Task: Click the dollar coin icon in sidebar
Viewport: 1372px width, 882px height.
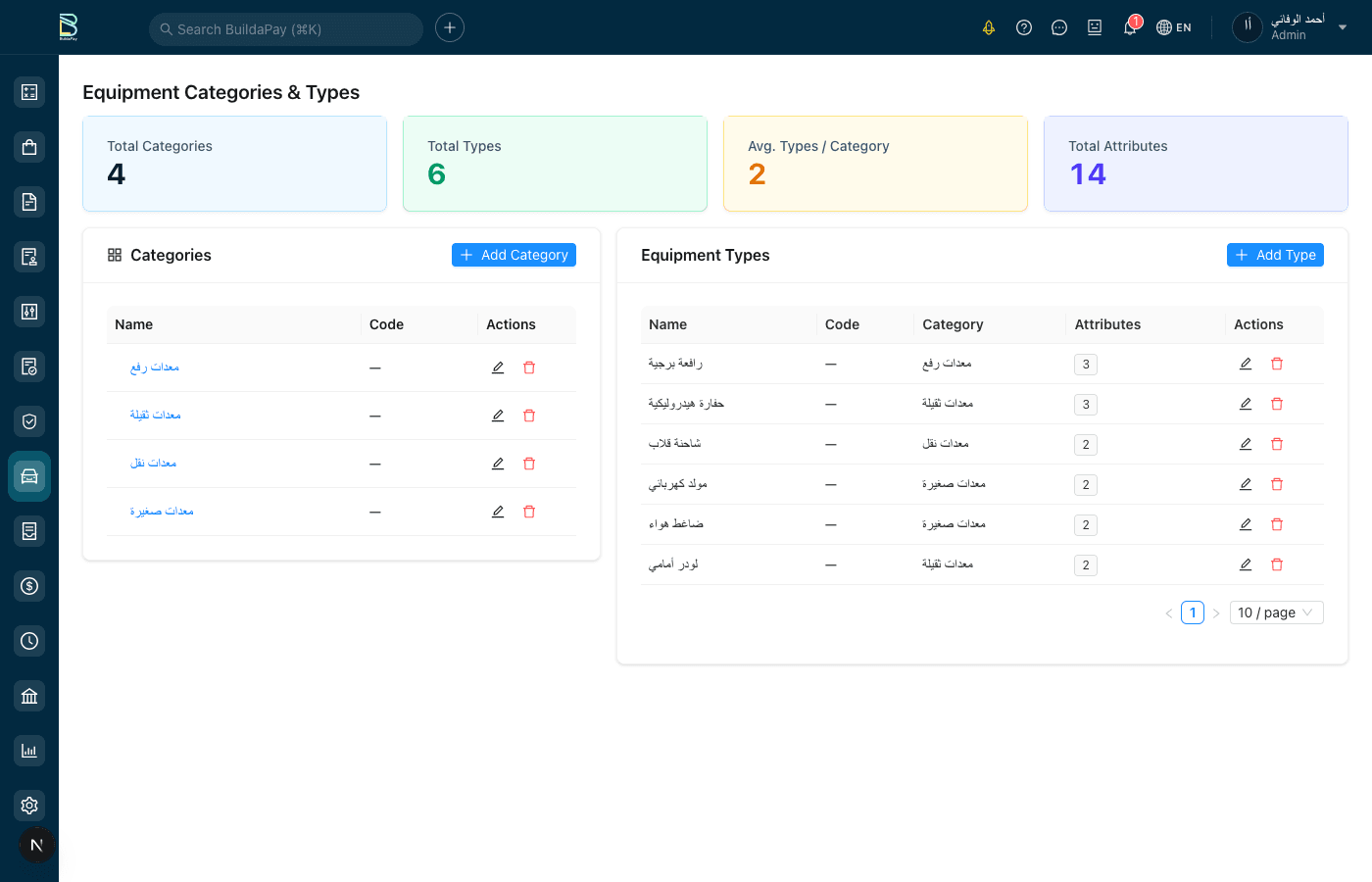Action: (x=29, y=586)
